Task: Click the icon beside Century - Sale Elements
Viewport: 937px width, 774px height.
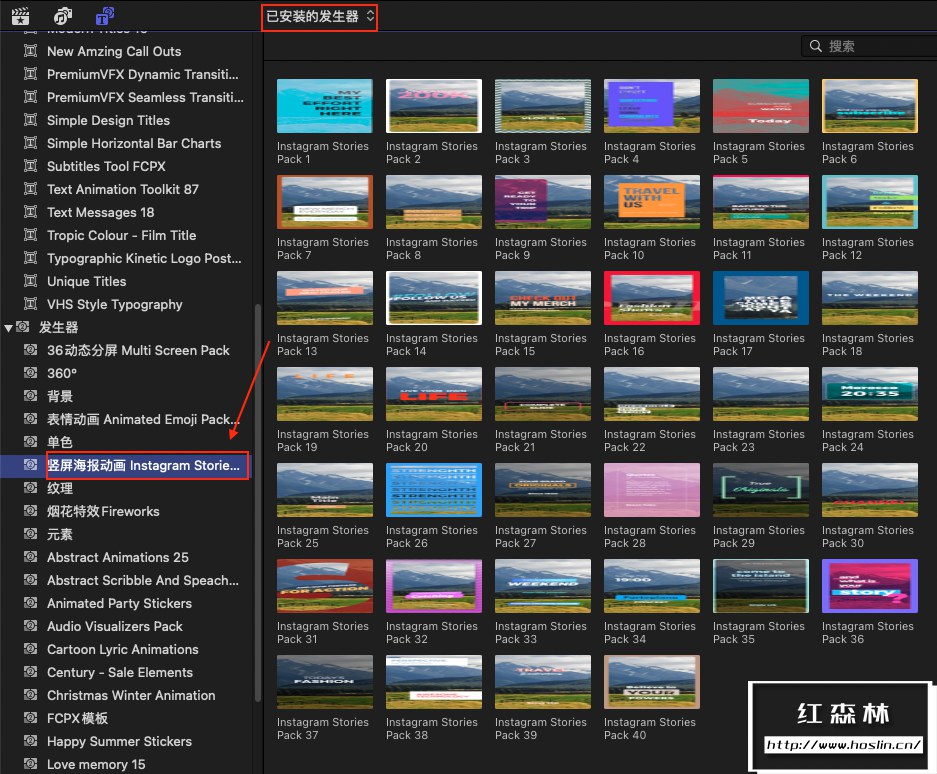Action: click(x=30, y=672)
